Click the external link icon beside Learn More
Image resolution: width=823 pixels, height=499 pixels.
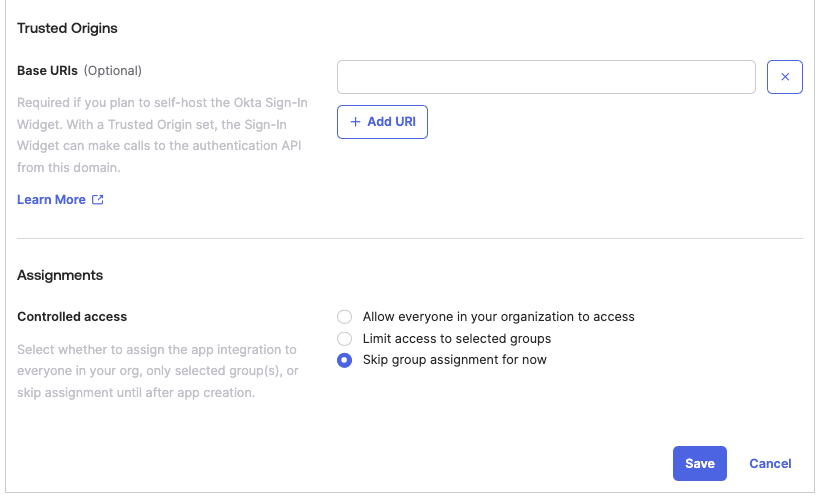[x=98, y=200]
